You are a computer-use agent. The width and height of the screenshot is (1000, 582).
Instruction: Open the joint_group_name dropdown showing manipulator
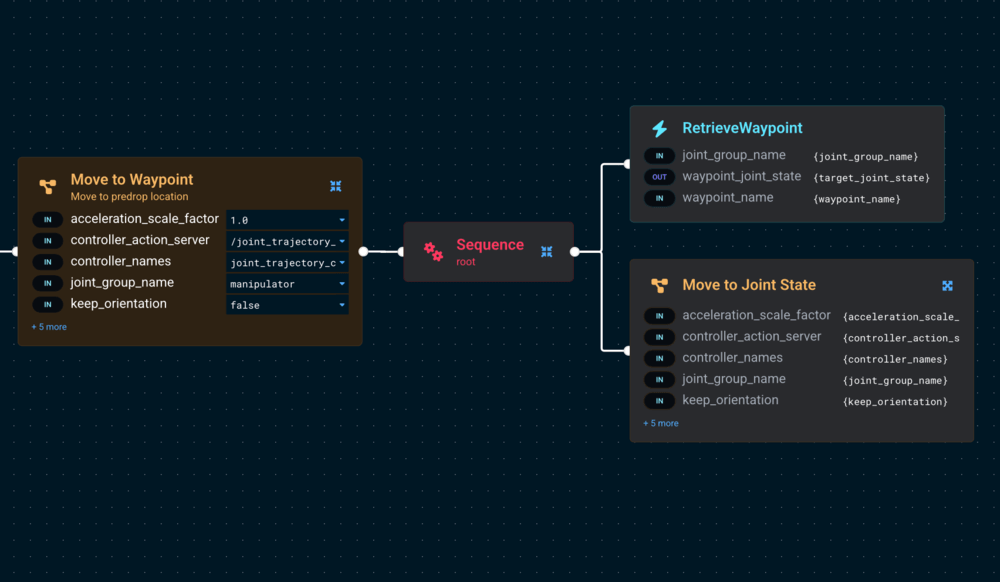[x=288, y=283]
